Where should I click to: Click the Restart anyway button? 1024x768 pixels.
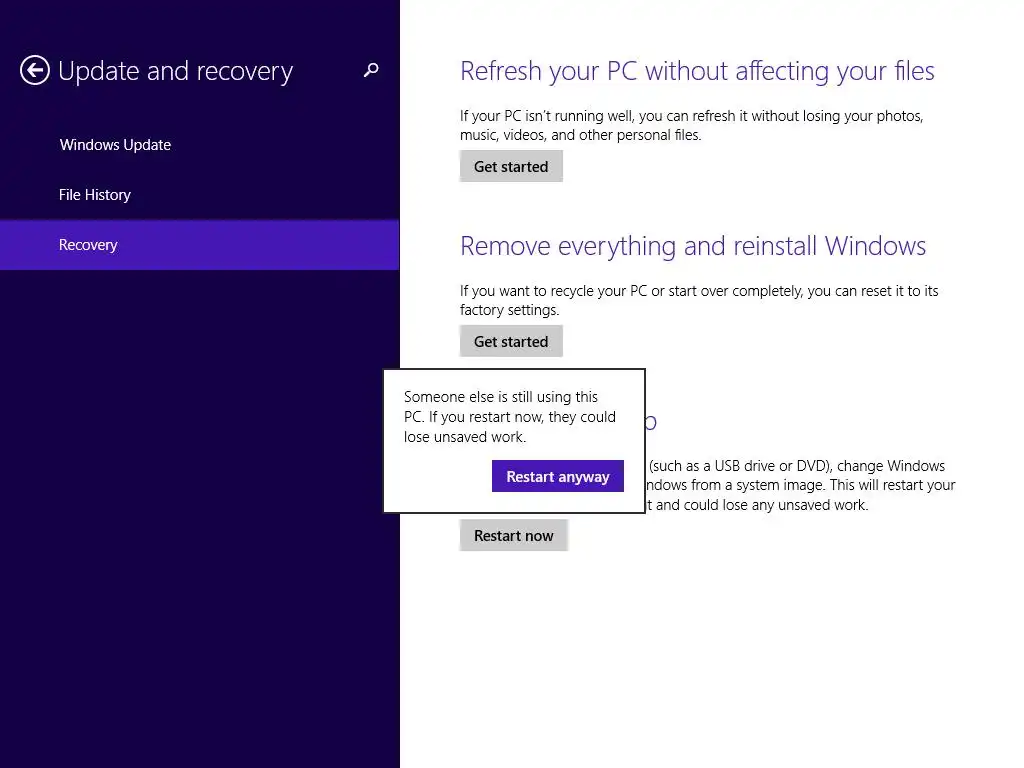558,477
